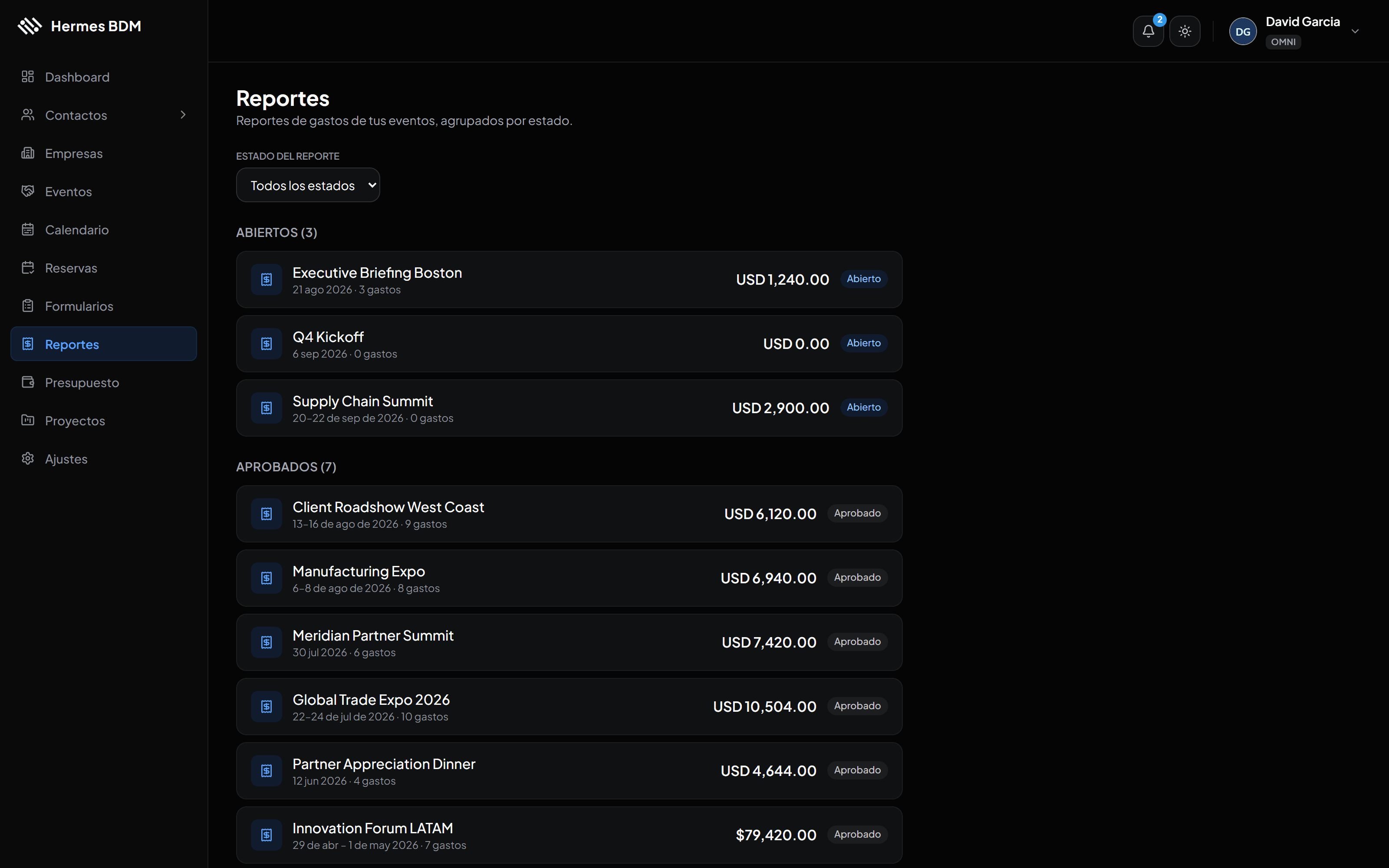Image resolution: width=1389 pixels, height=868 pixels.
Task: Click the Proyectos folder icon
Action: 27,420
